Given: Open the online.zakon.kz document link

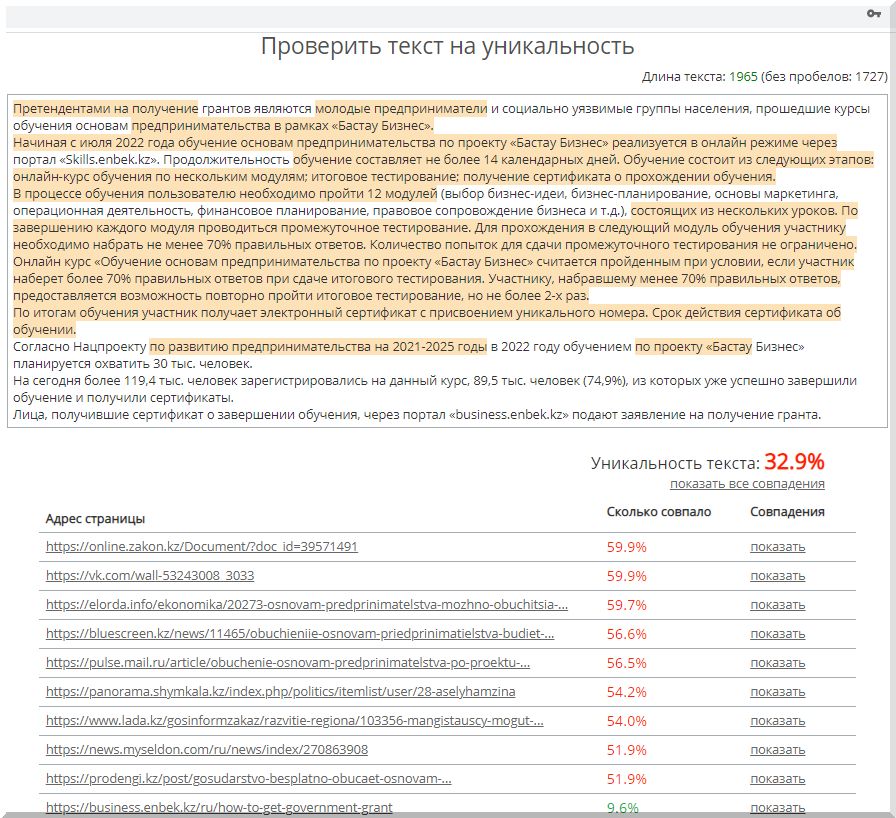Looking at the screenshot, I should coord(202,547).
